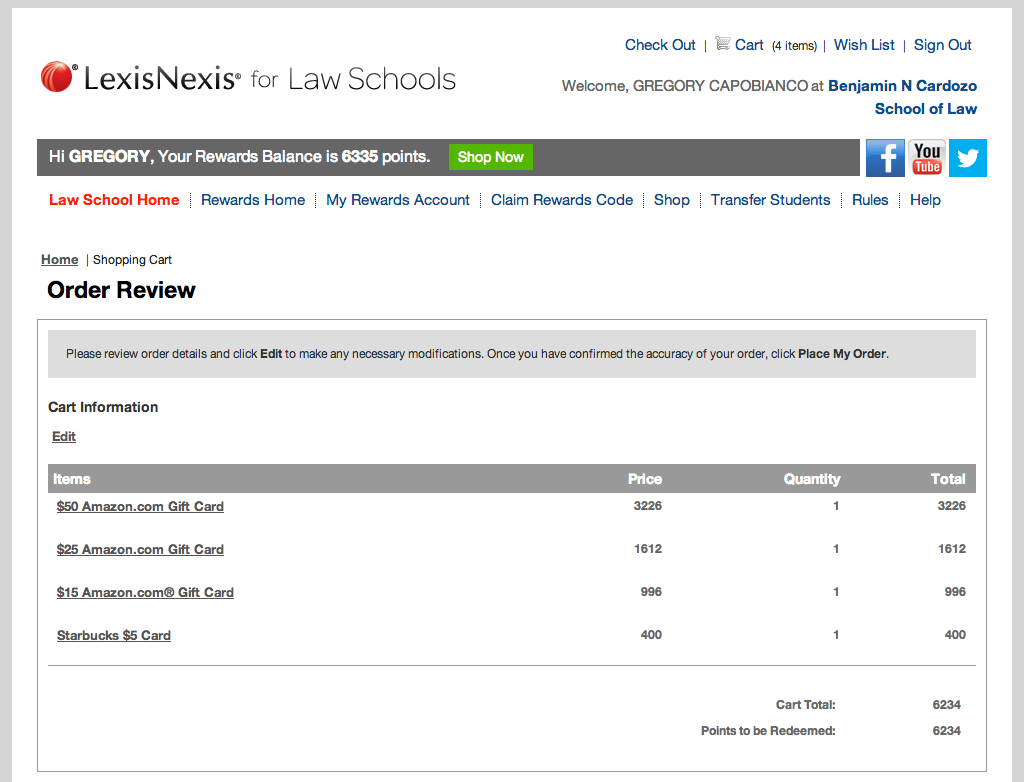Open the Twitter bird icon
The height and width of the screenshot is (782, 1024).
[968, 157]
